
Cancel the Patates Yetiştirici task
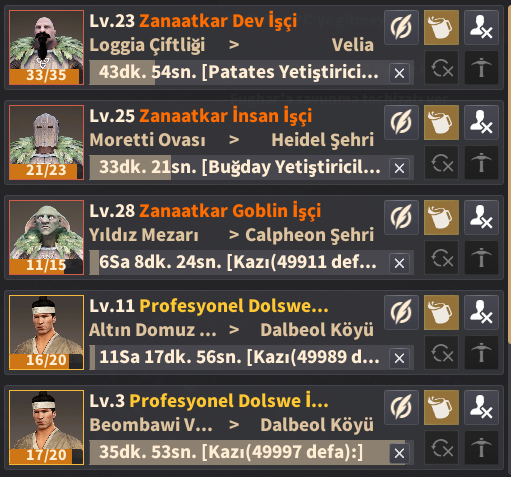[399, 73]
